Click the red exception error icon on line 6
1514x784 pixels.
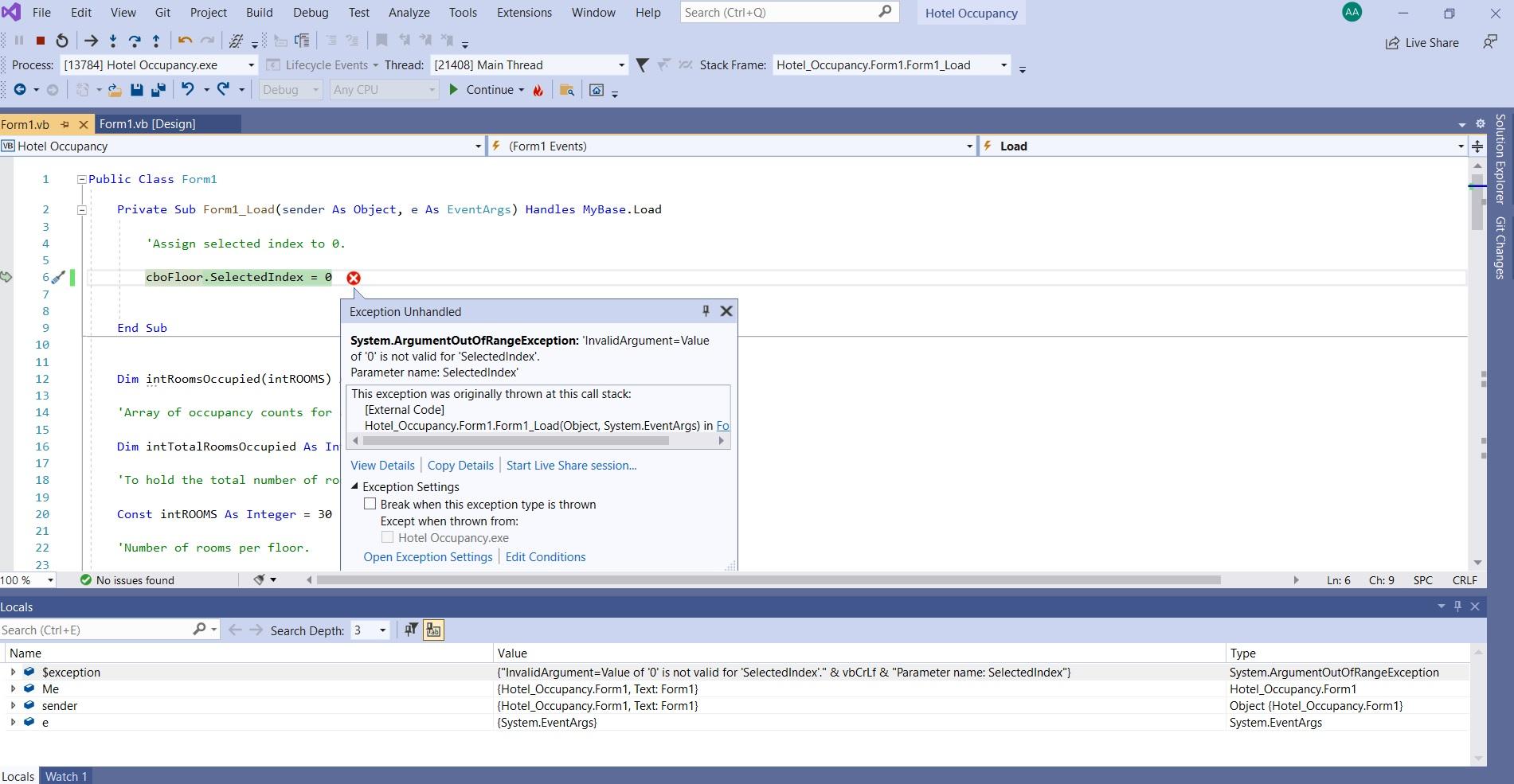coord(354,278)
